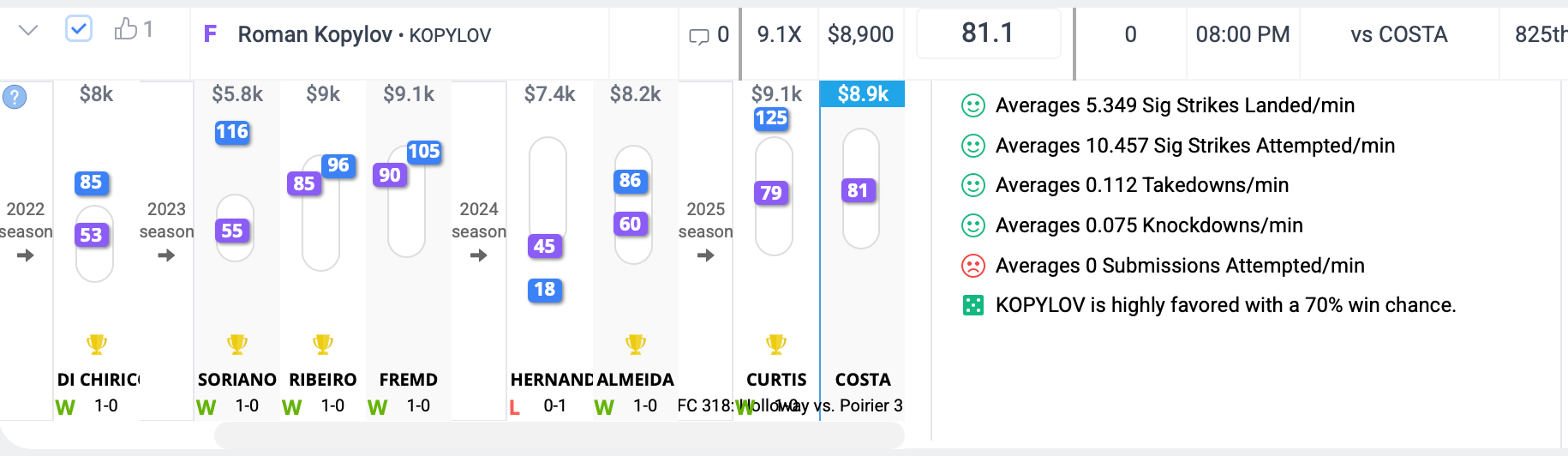1568x456 pixels.
Task: Uncheck the Roman Kopylov selection checkbox
Action: pos(79,30)
